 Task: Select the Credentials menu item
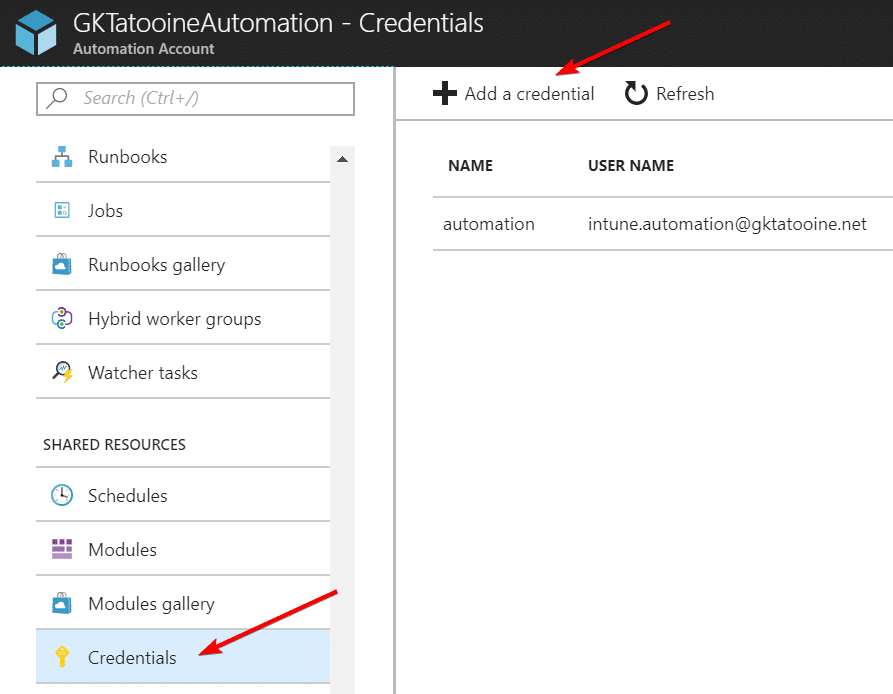pyautogui.click(x=183, y=657)
